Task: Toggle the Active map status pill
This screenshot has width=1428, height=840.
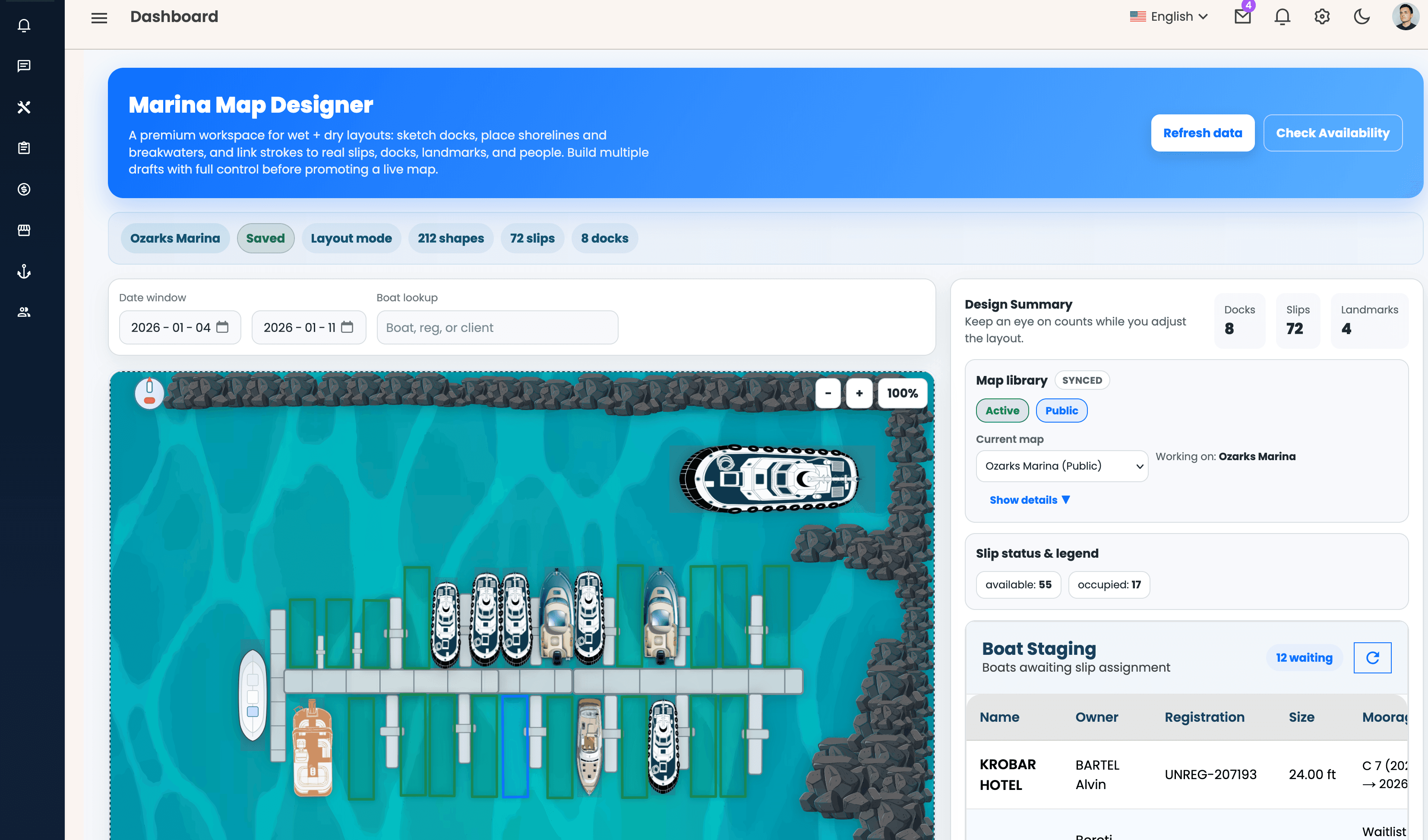Action: pyautogui.click(x=1002, y=411)
